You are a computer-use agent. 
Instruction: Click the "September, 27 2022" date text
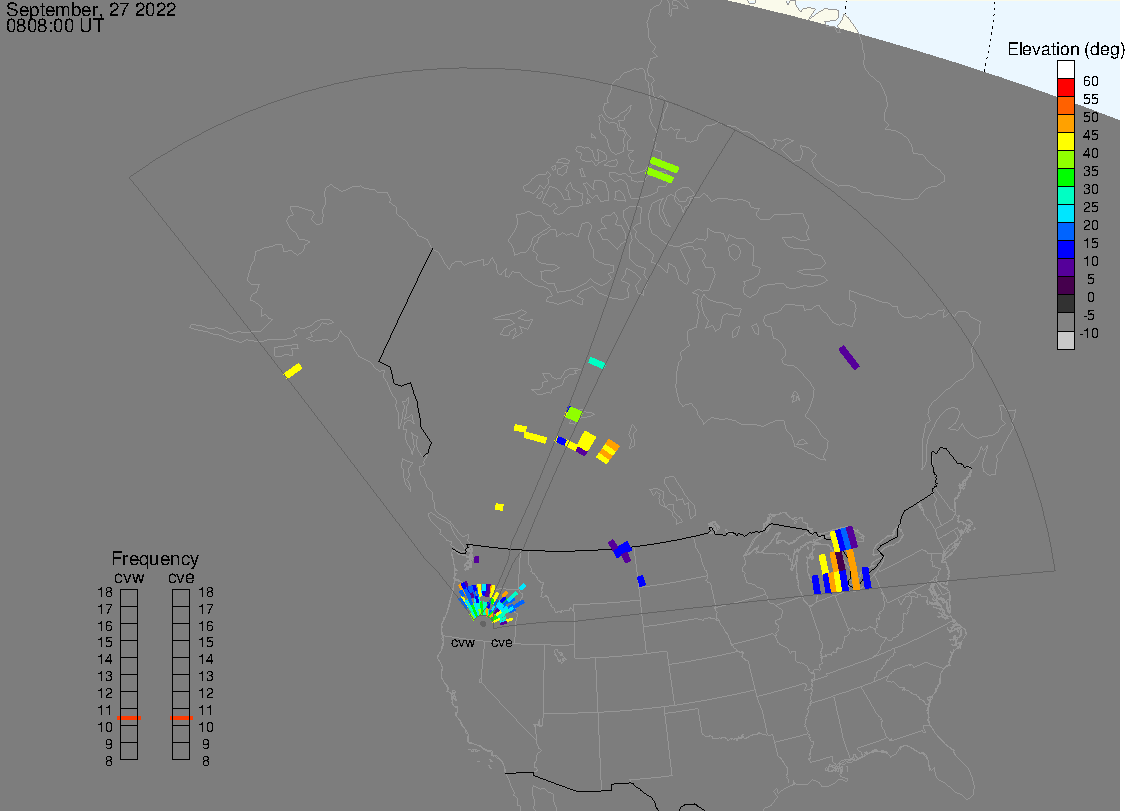pyautogui.click(x=91, y=9)
